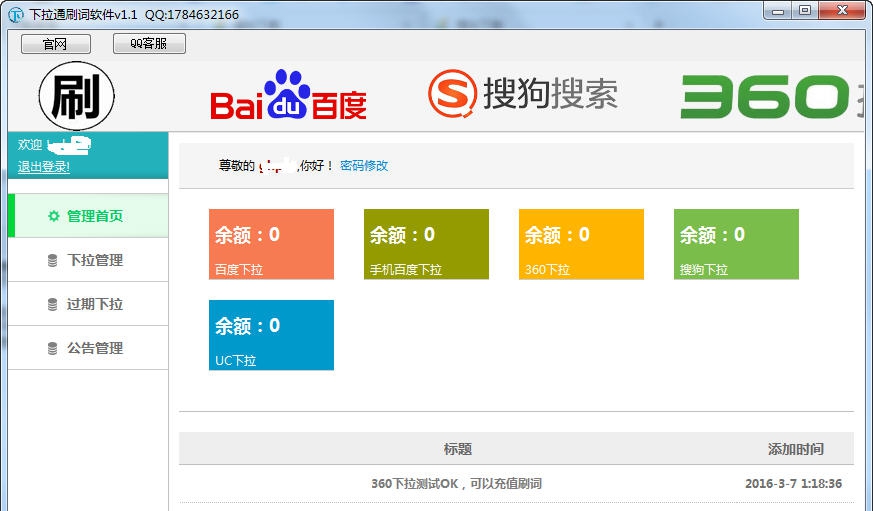Screen dimensions: 873x511
Task: Open 公告管理 in sidebar
Action: tap(88, 347)
